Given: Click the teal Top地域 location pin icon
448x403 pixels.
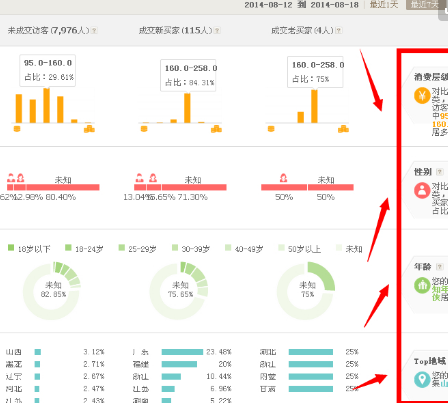Looking at the screenshot, I should [x=422, y=380].
